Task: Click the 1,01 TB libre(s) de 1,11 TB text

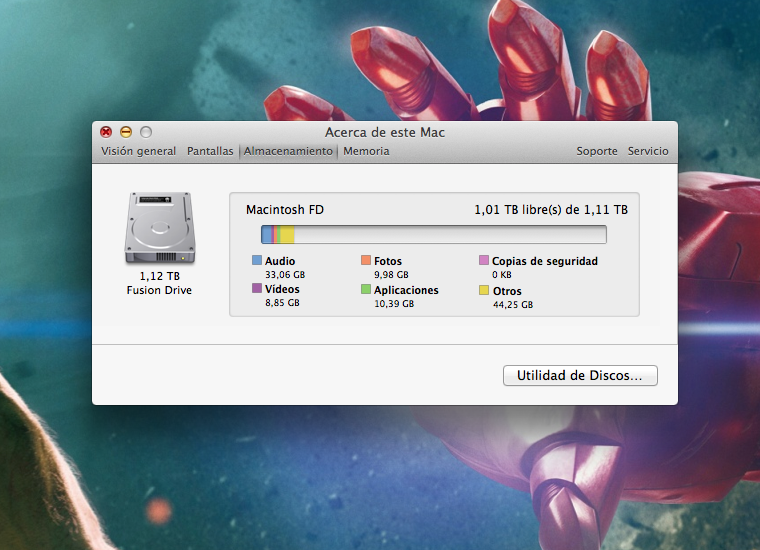Action: [x=551, y=210]
